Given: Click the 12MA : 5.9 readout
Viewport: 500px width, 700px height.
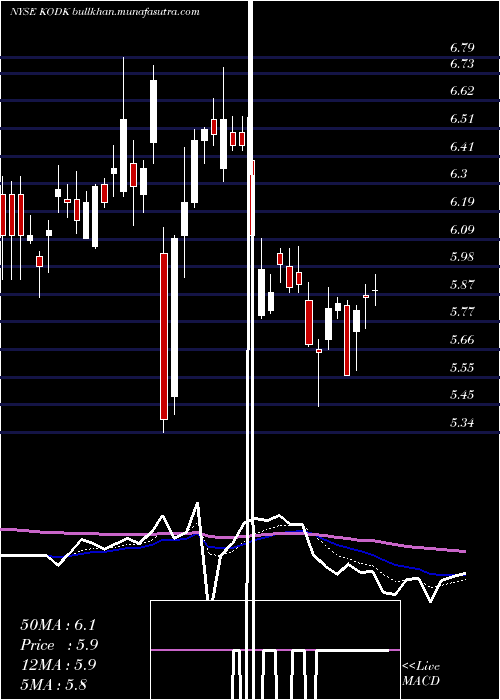Looking at the screenshot, I should tap(58, 665).
